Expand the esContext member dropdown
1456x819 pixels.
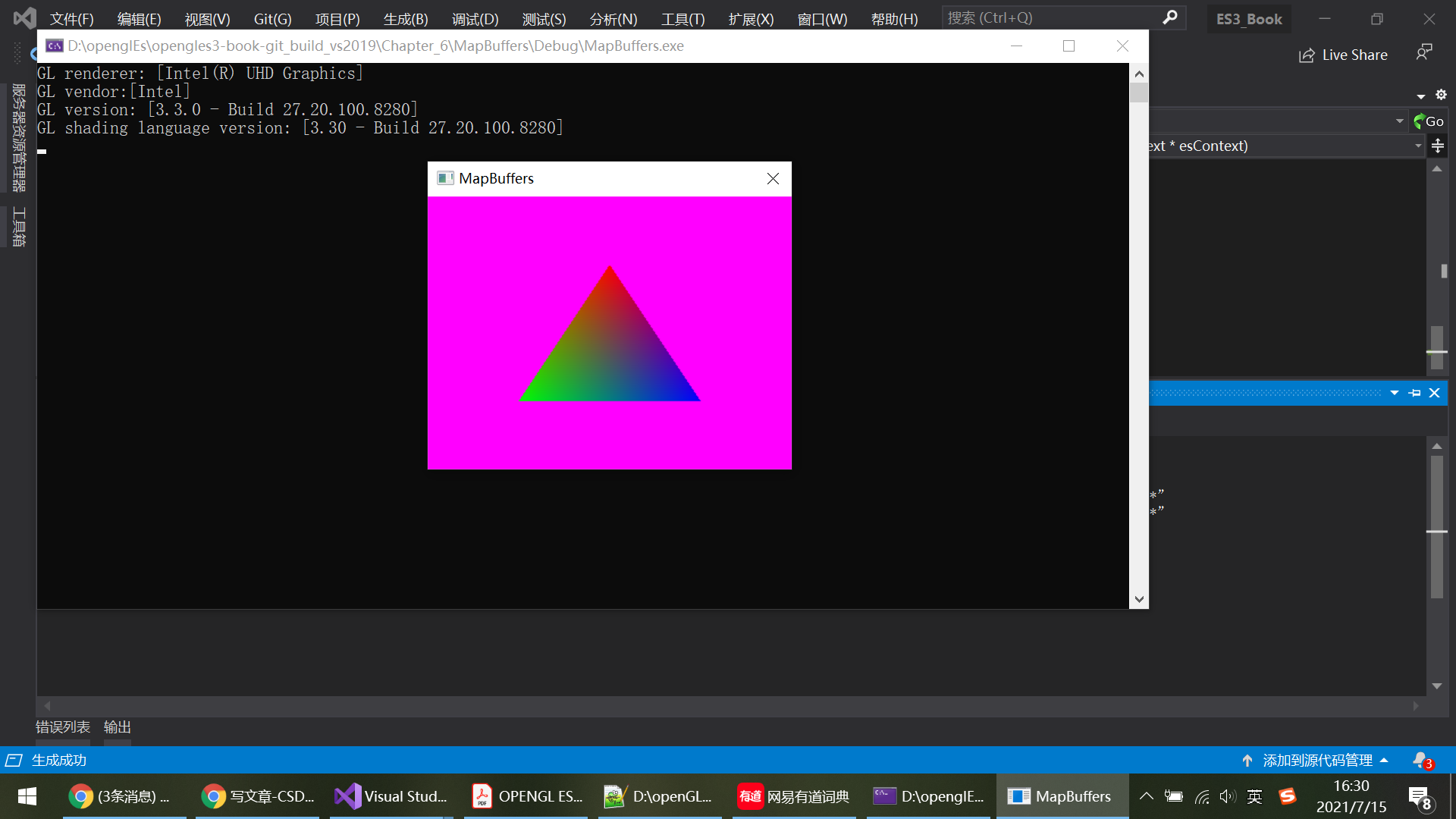1417,146
